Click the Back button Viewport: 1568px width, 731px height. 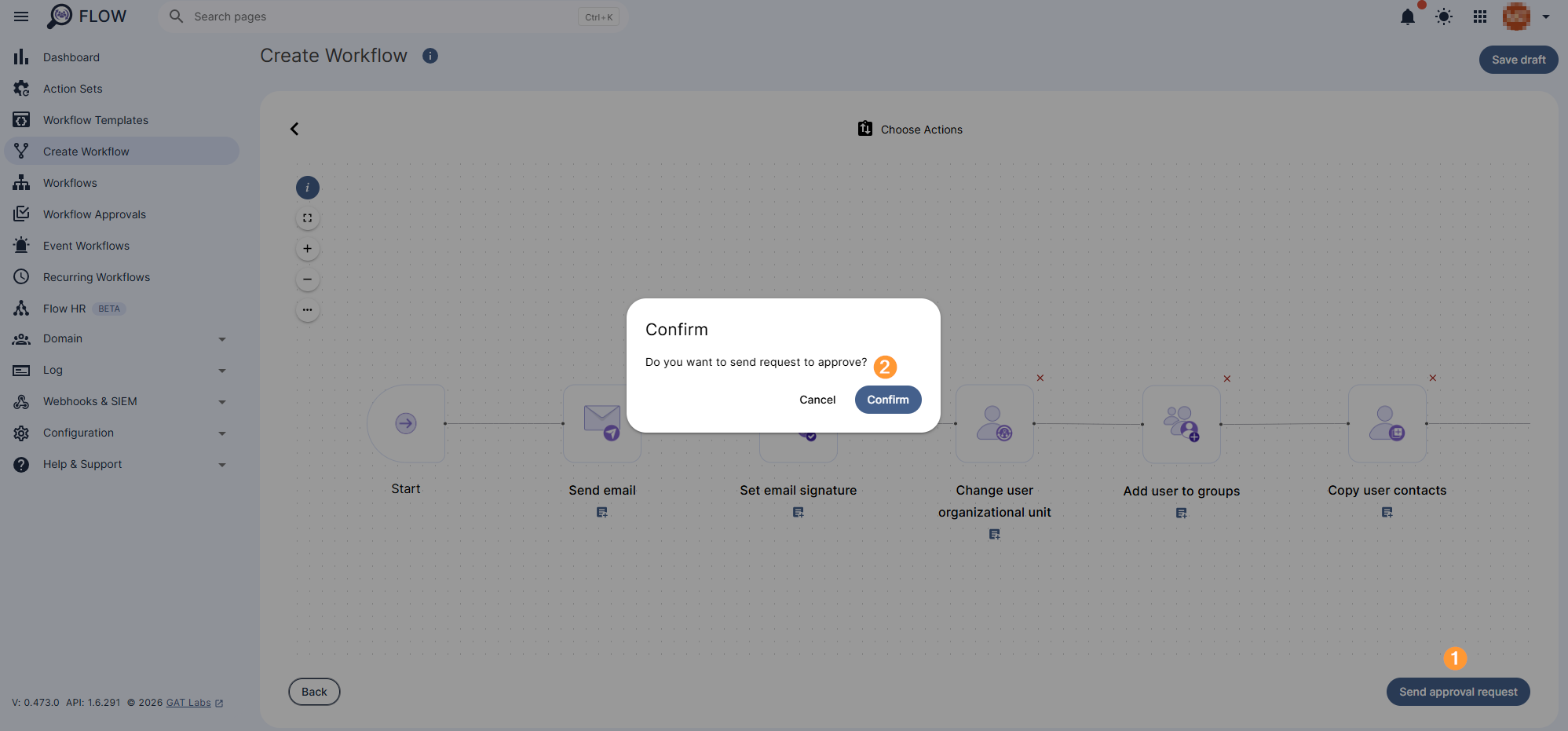[314, 692]
